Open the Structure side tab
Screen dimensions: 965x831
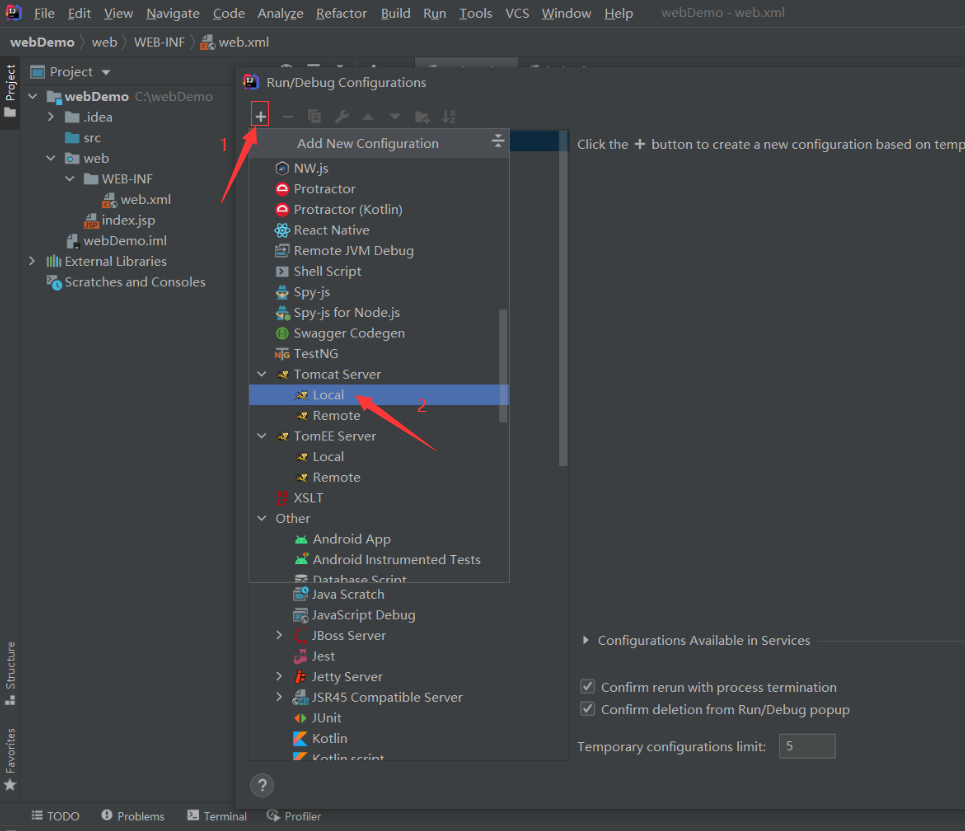click(10, 673)
